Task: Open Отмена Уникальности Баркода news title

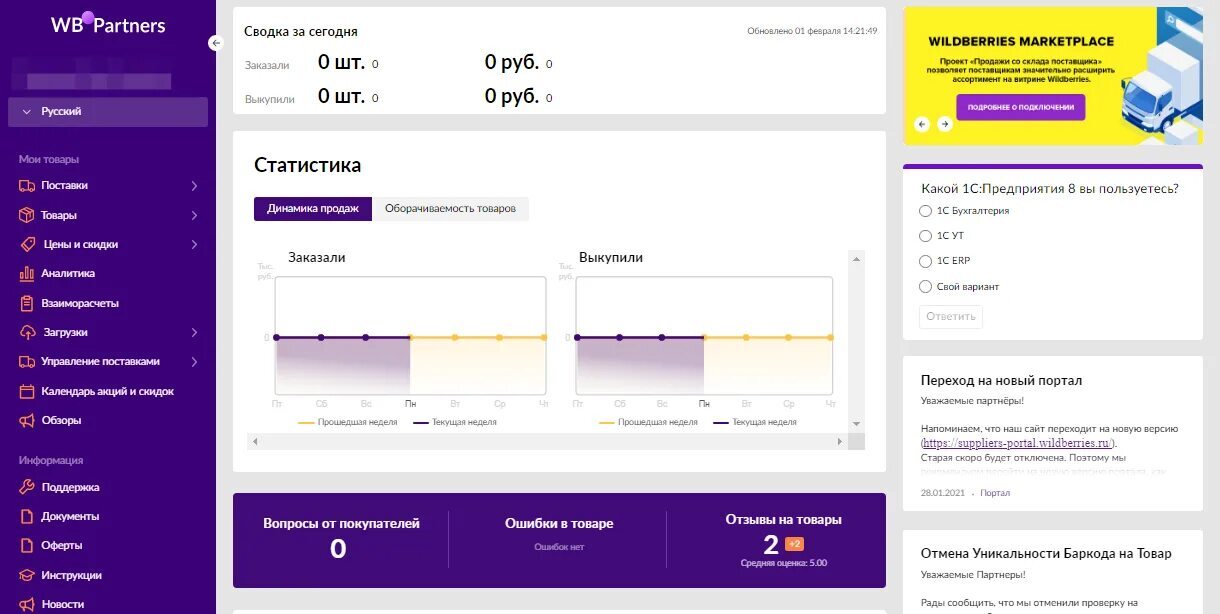Action: tap(1046, 553)
